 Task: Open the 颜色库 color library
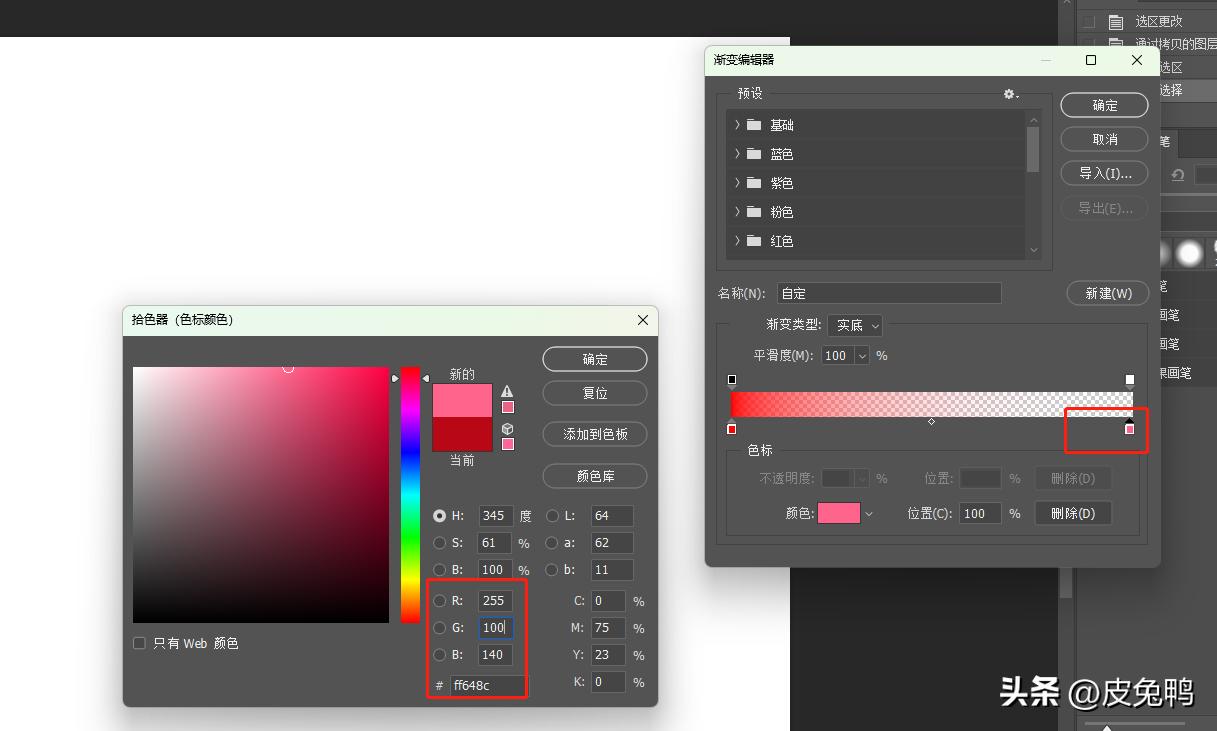click(594, 476)
